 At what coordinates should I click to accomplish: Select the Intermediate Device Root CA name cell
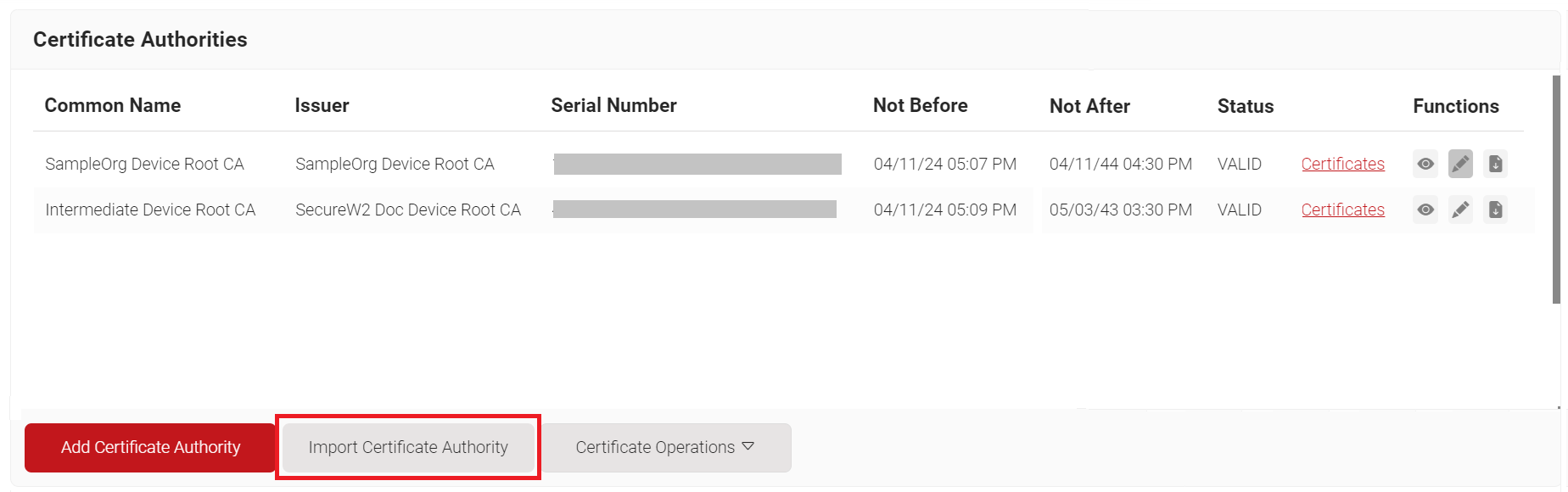click(150, 210)
